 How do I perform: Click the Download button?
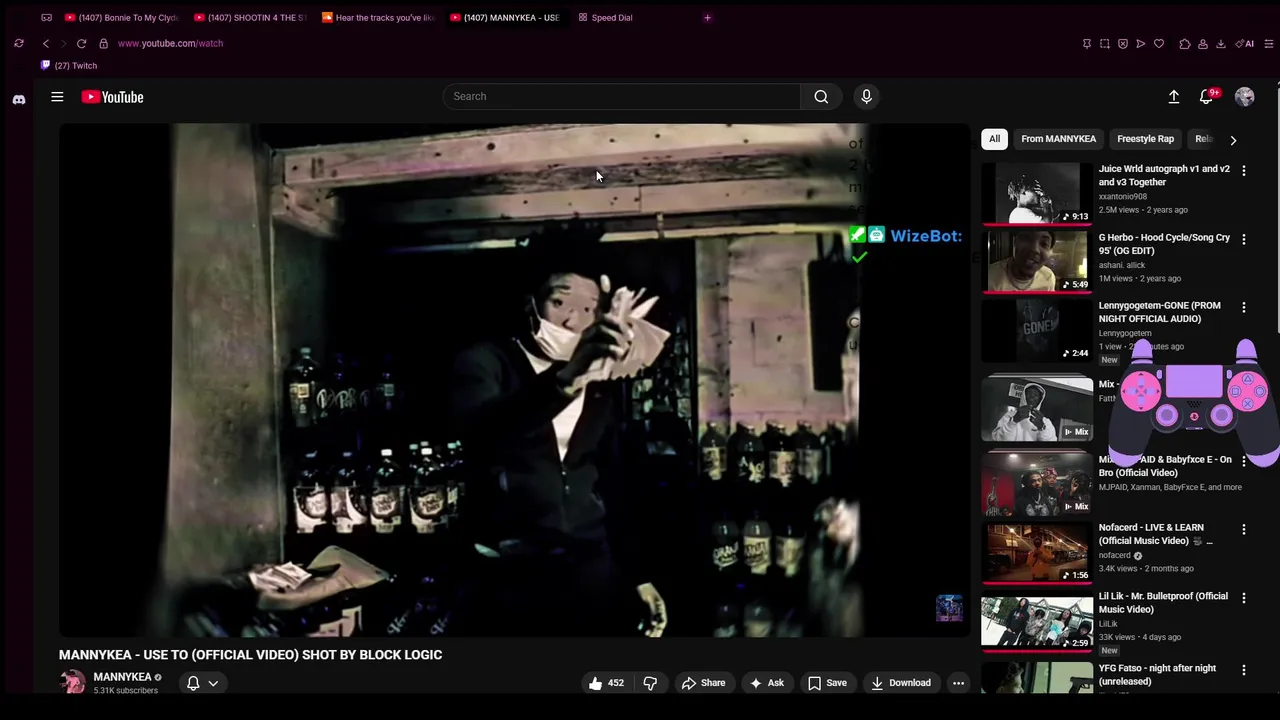point(900,683)
